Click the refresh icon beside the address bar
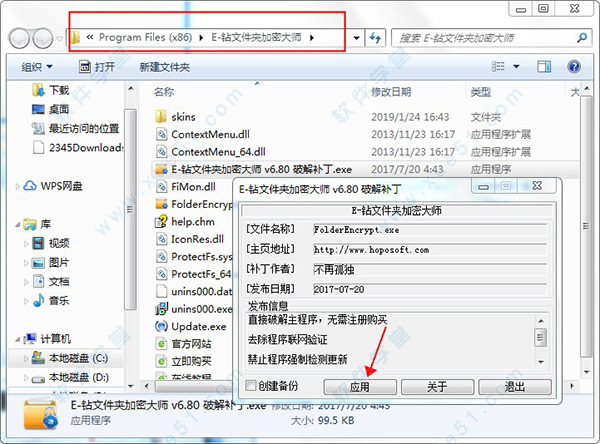This screenshot has height=444, width=600. coord(375,38)
